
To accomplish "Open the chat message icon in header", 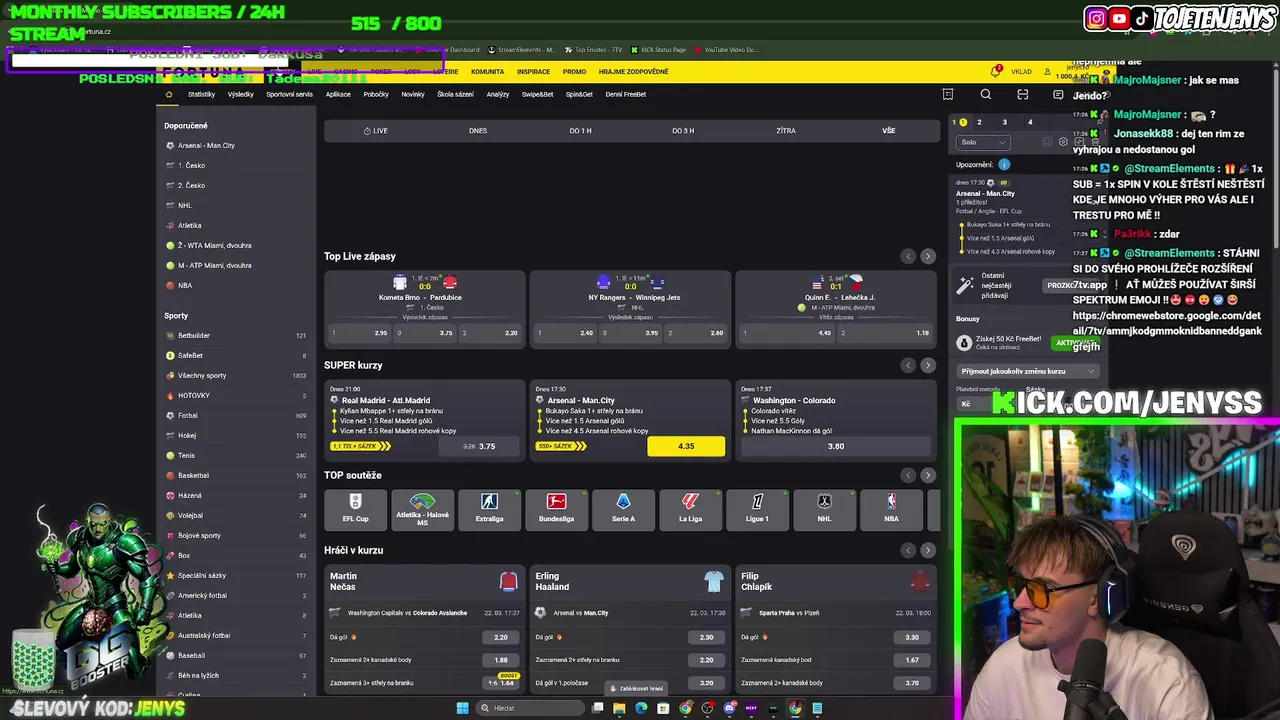I will click(1058, 94).
